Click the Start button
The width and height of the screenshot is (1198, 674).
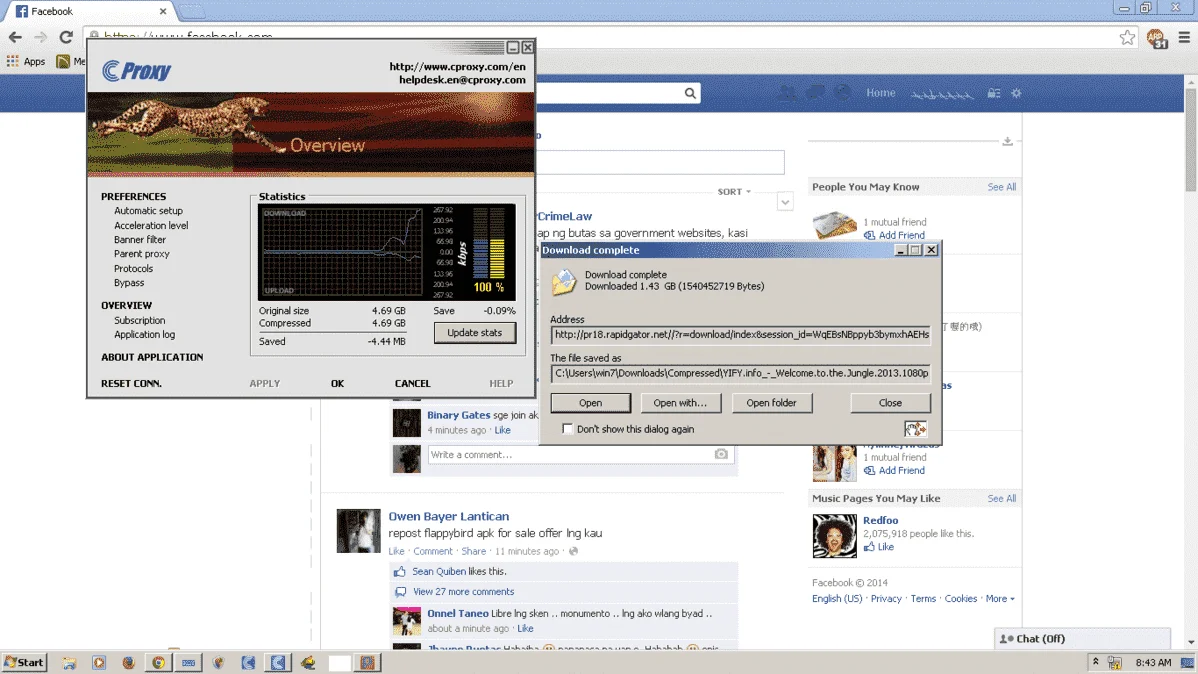24,663
